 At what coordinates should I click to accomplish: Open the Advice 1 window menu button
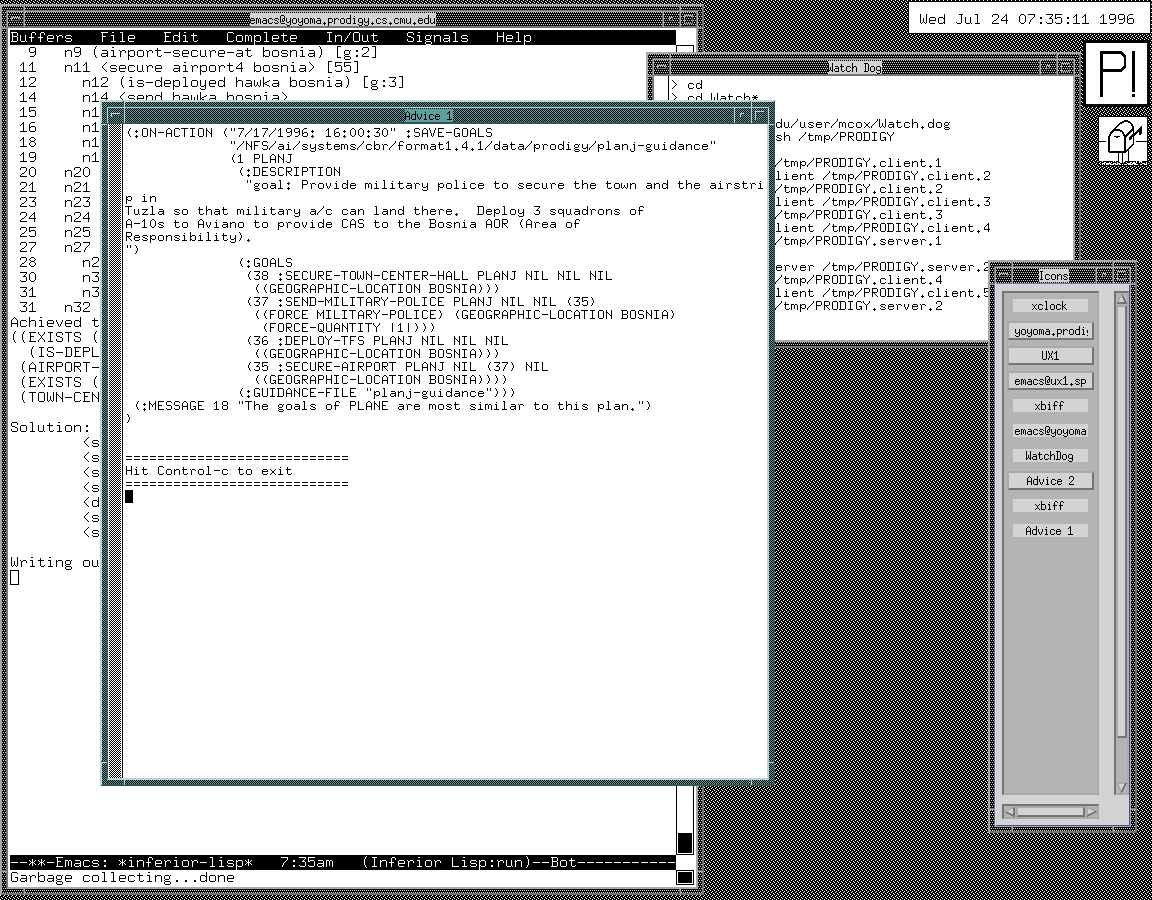click(115, 116)
